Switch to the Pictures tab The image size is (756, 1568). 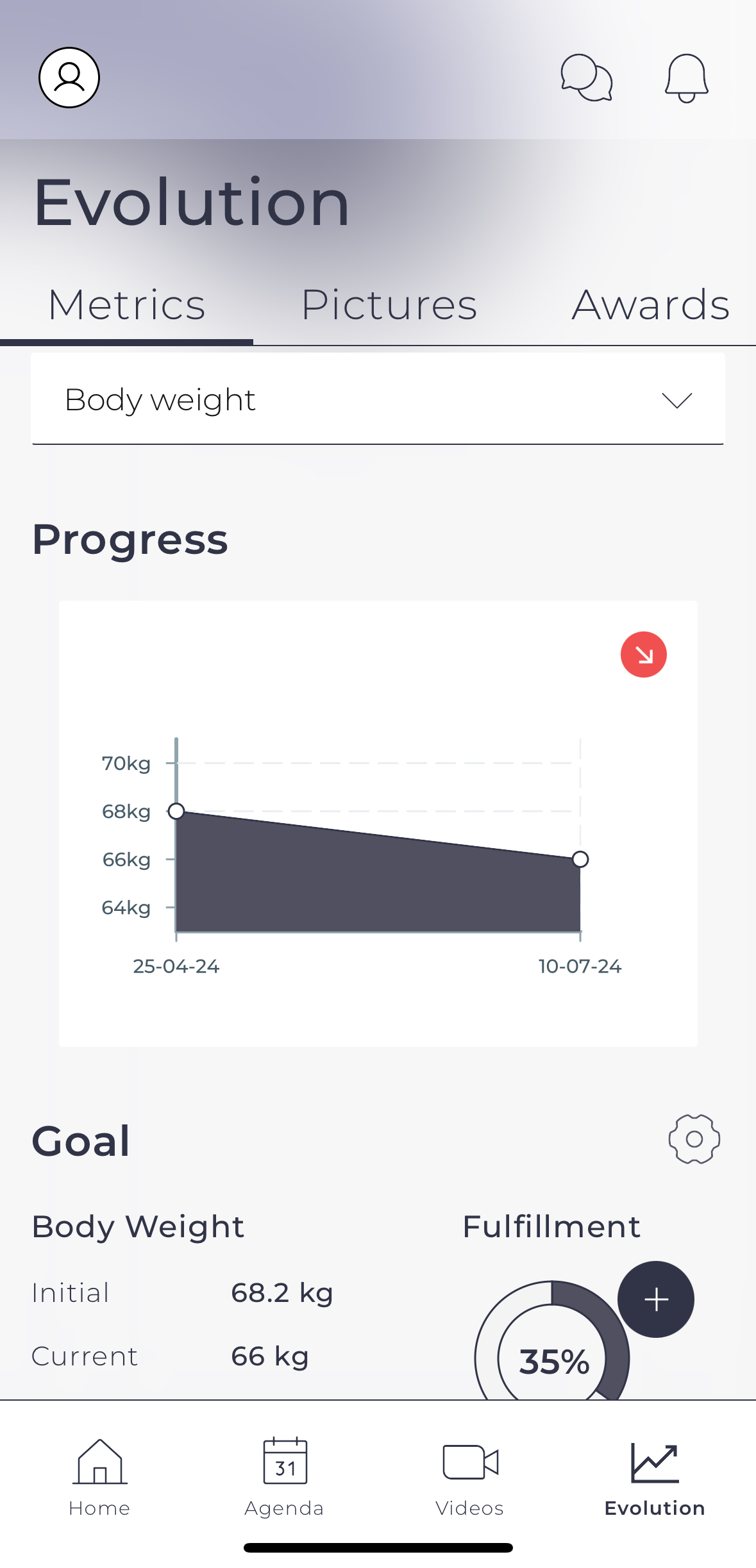389,305
